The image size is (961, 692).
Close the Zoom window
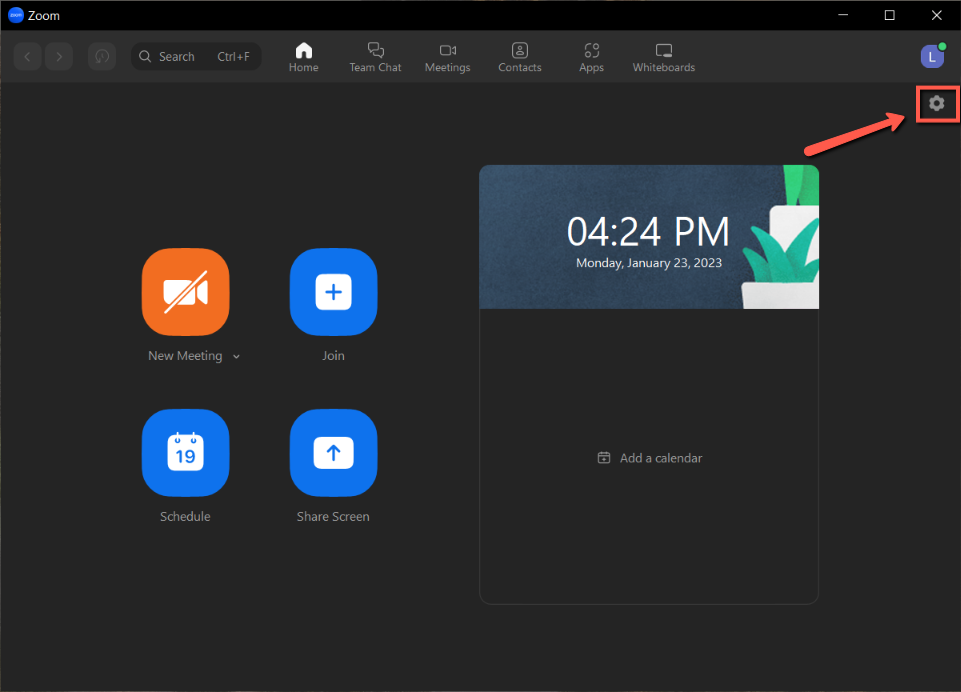[x=936, y=15]
